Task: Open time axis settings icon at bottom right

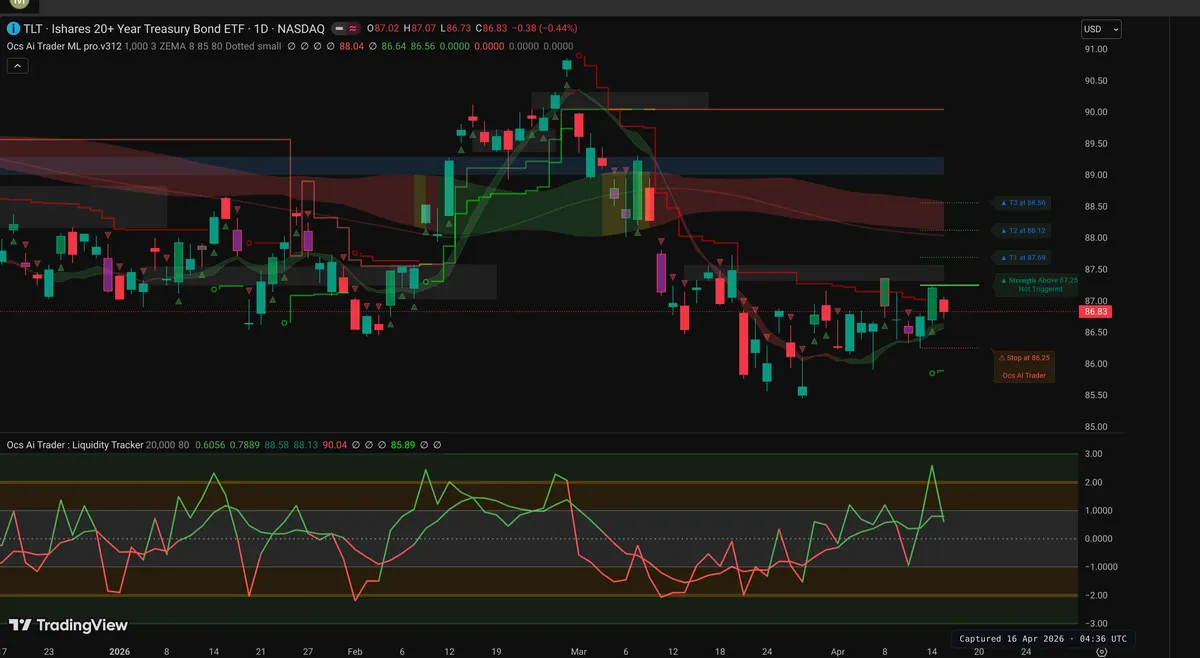Action: pyautogui.click(x=1100, y=650)
